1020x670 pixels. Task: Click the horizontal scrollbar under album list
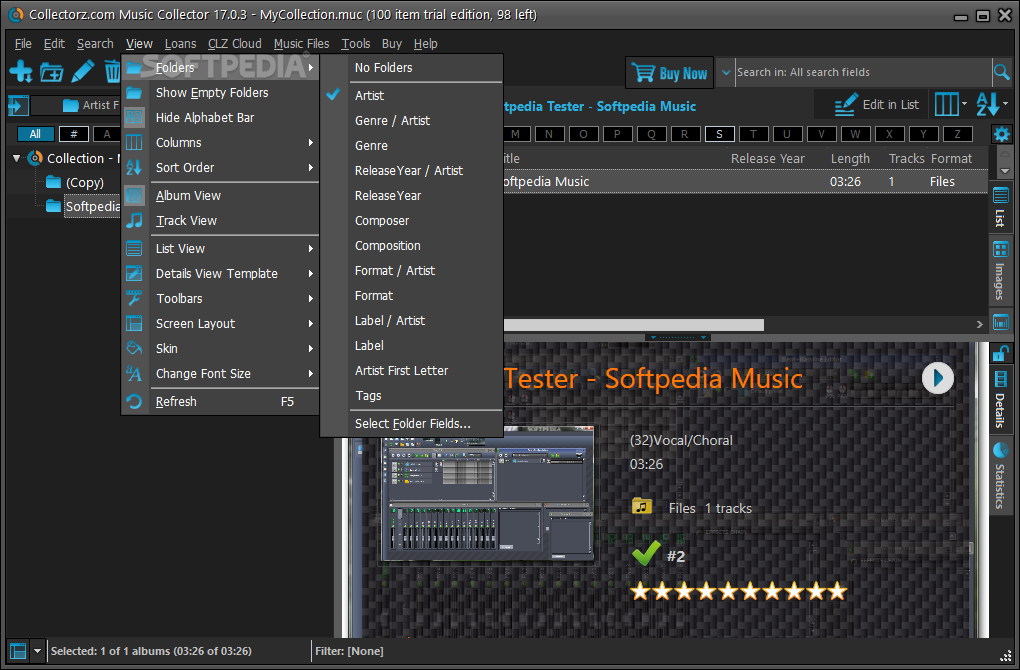[634, 325]
